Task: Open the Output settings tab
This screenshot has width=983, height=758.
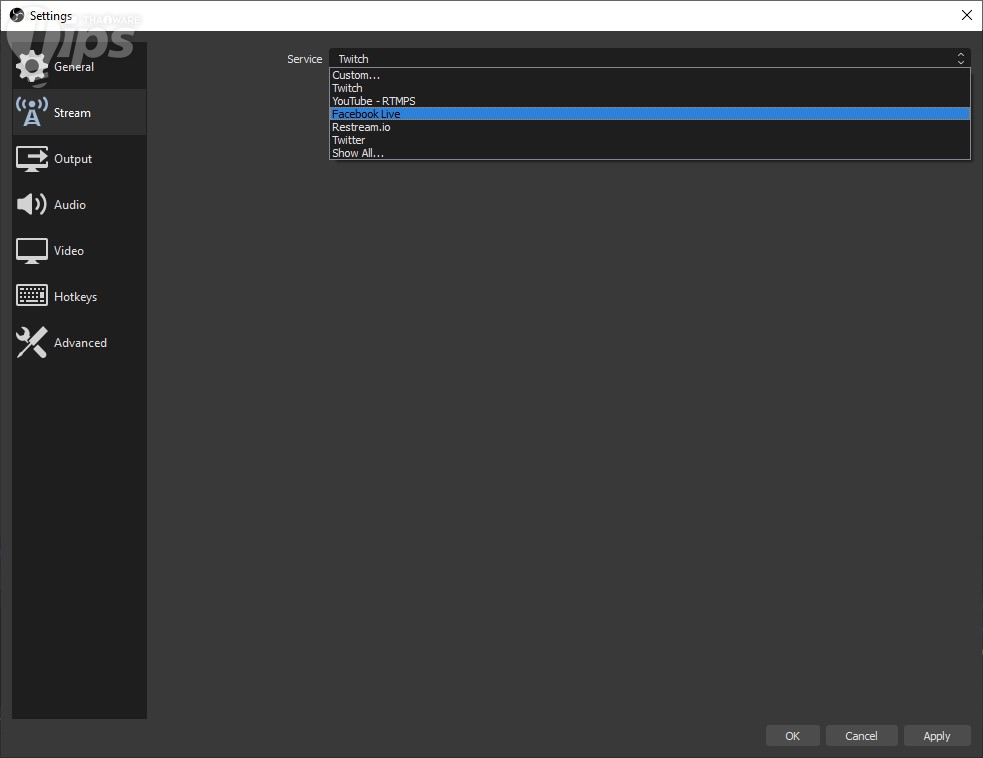Action: pos(79,159)
